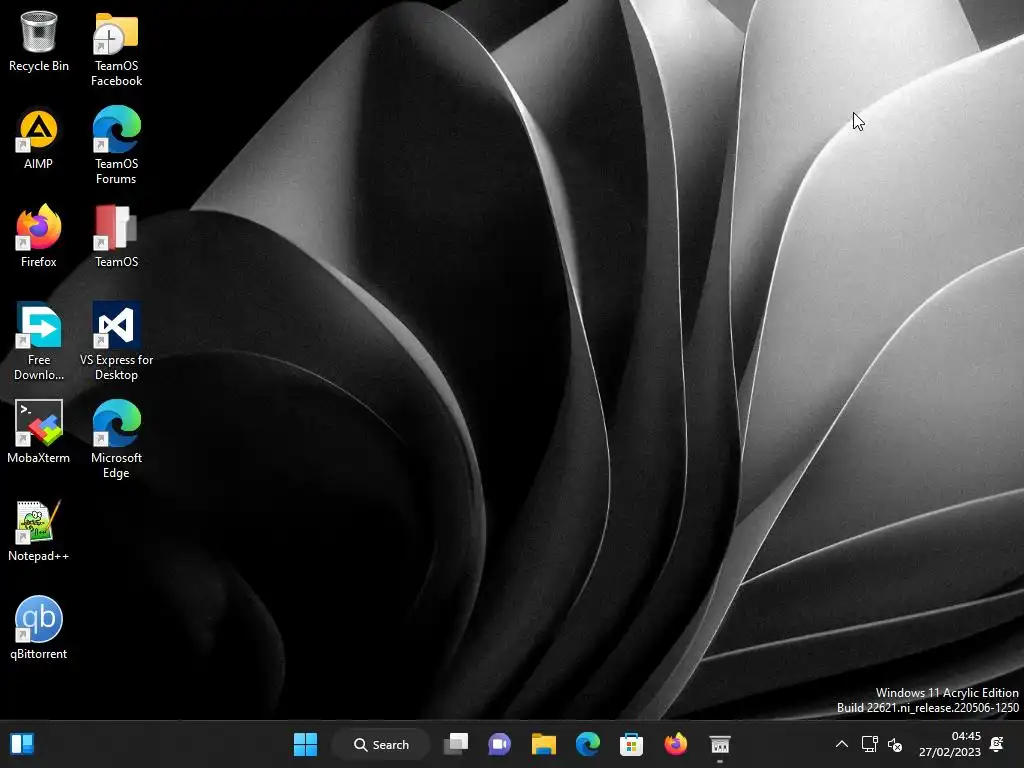Select the Free Download Manager shortcut

[x=39, y=343]
